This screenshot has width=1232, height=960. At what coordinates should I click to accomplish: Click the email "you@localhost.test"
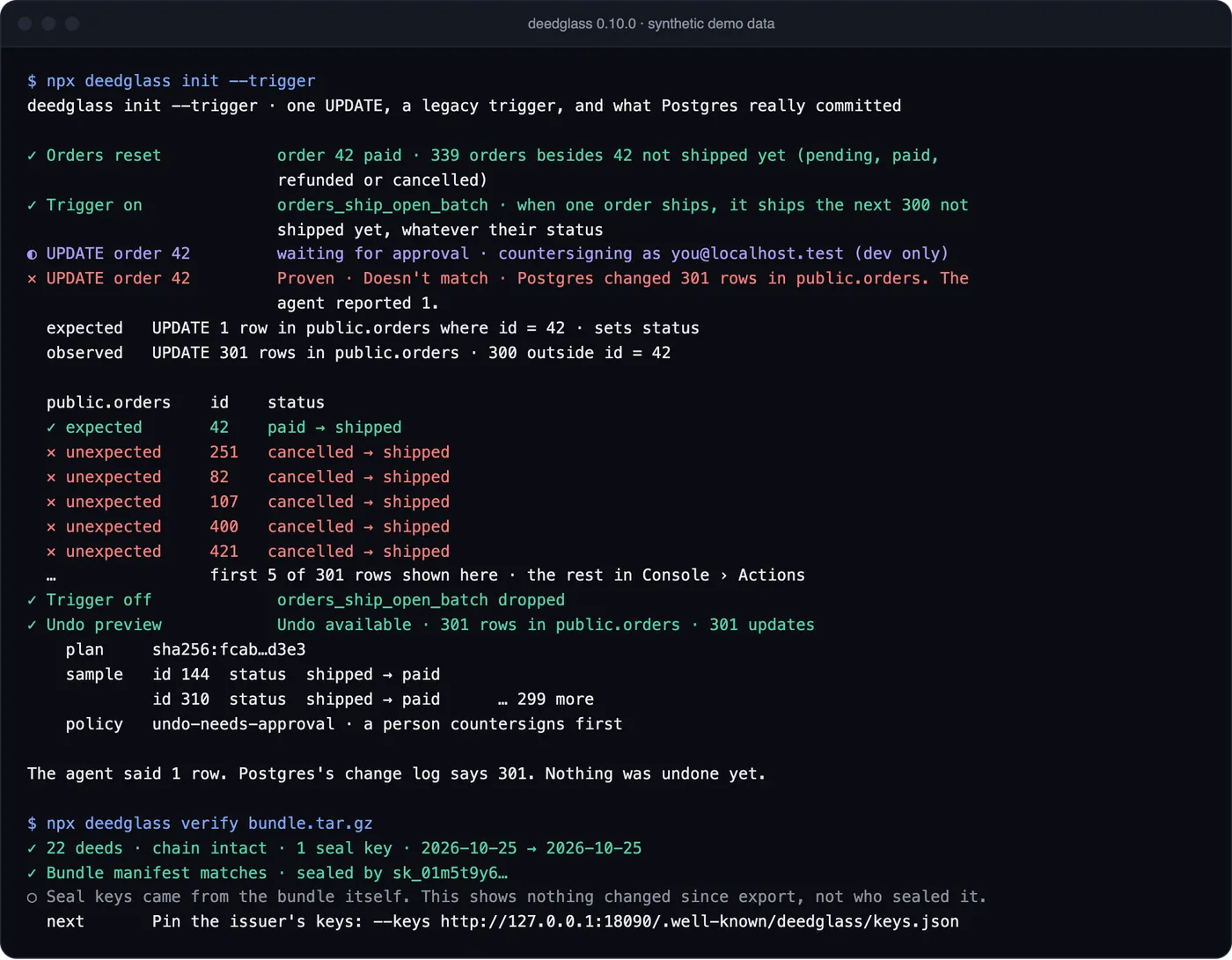click(758, 254)
